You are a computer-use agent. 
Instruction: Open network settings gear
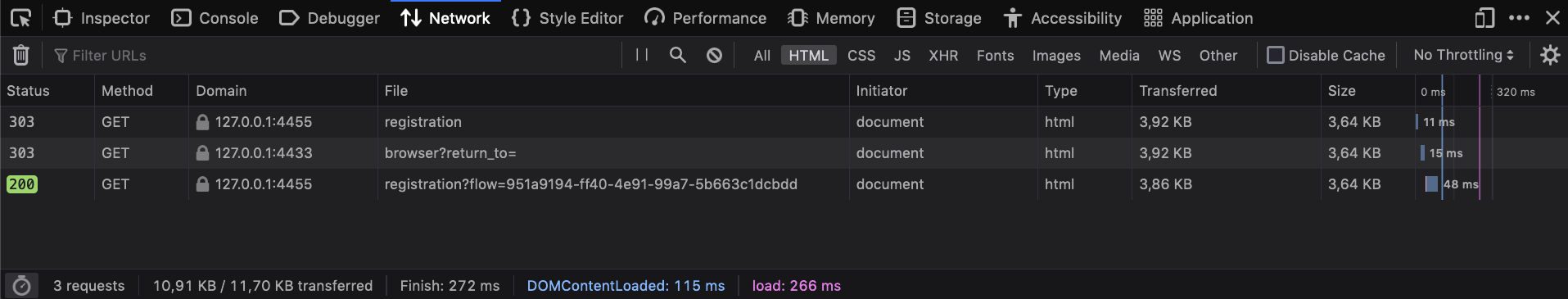(1550, 55)
